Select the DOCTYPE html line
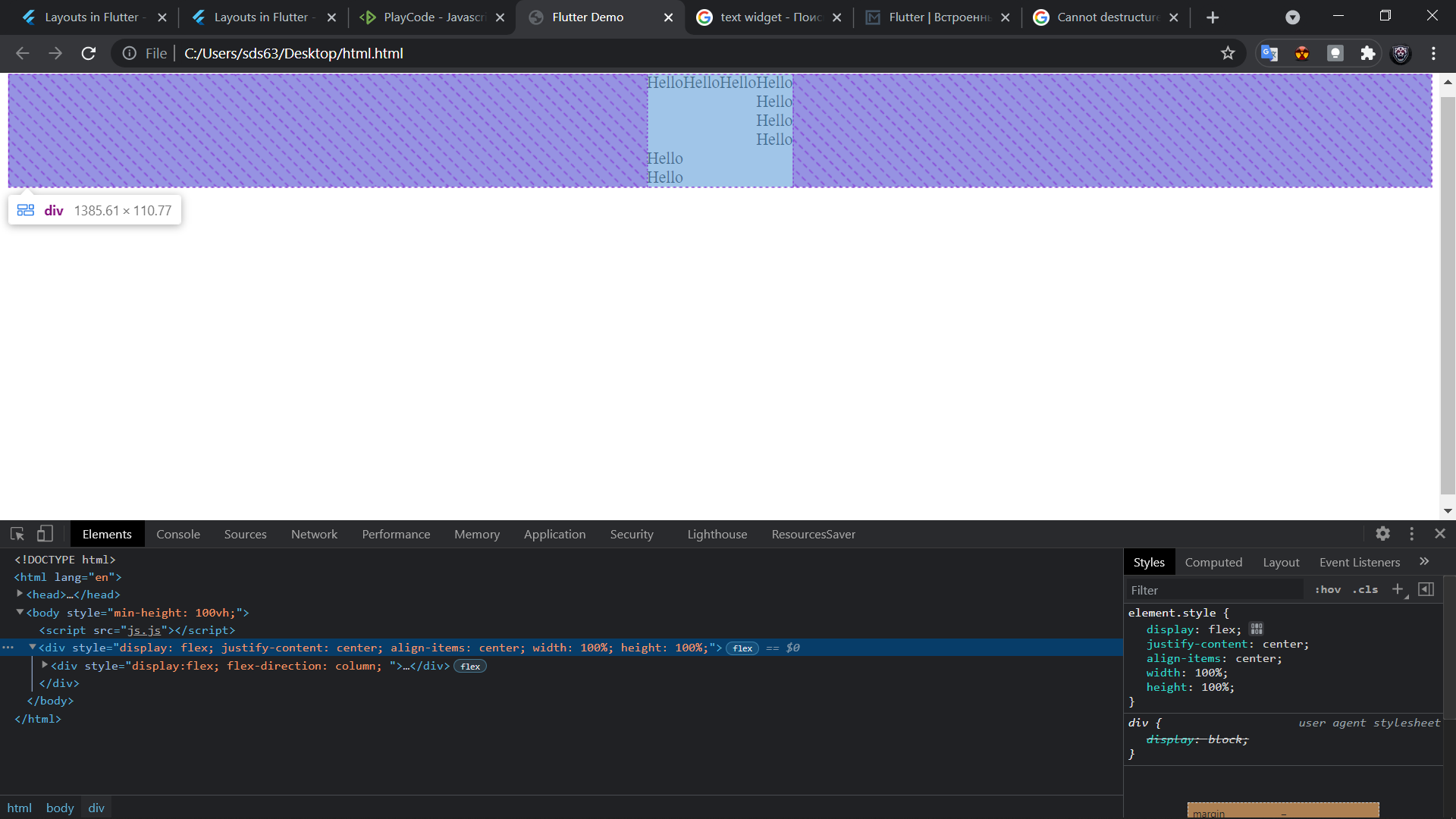Viewport: 1456px width, 819px height. pyautogui.click(x=65, y=560)
